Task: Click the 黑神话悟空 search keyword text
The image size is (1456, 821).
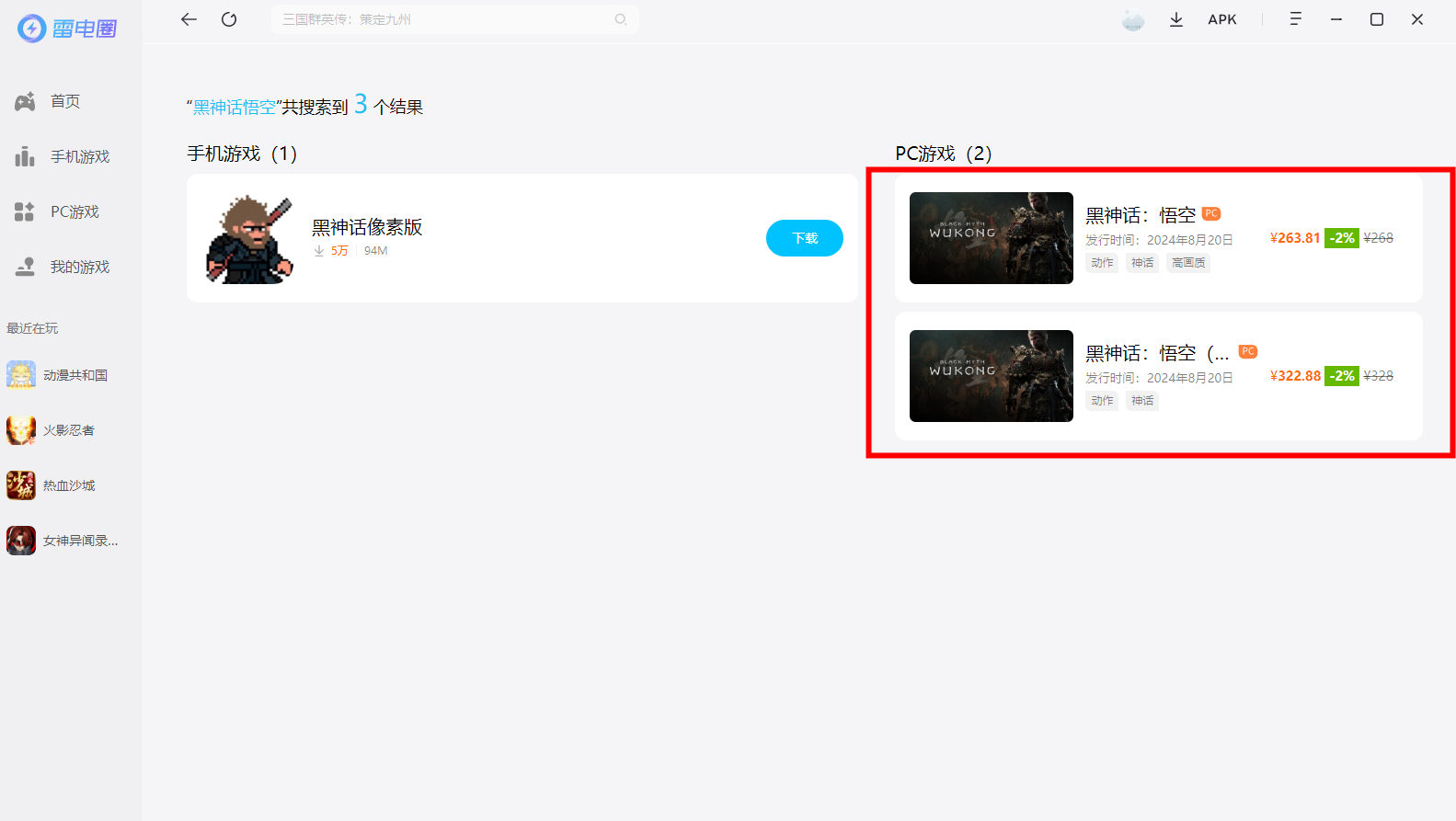Action: click(x=235, y=108)
